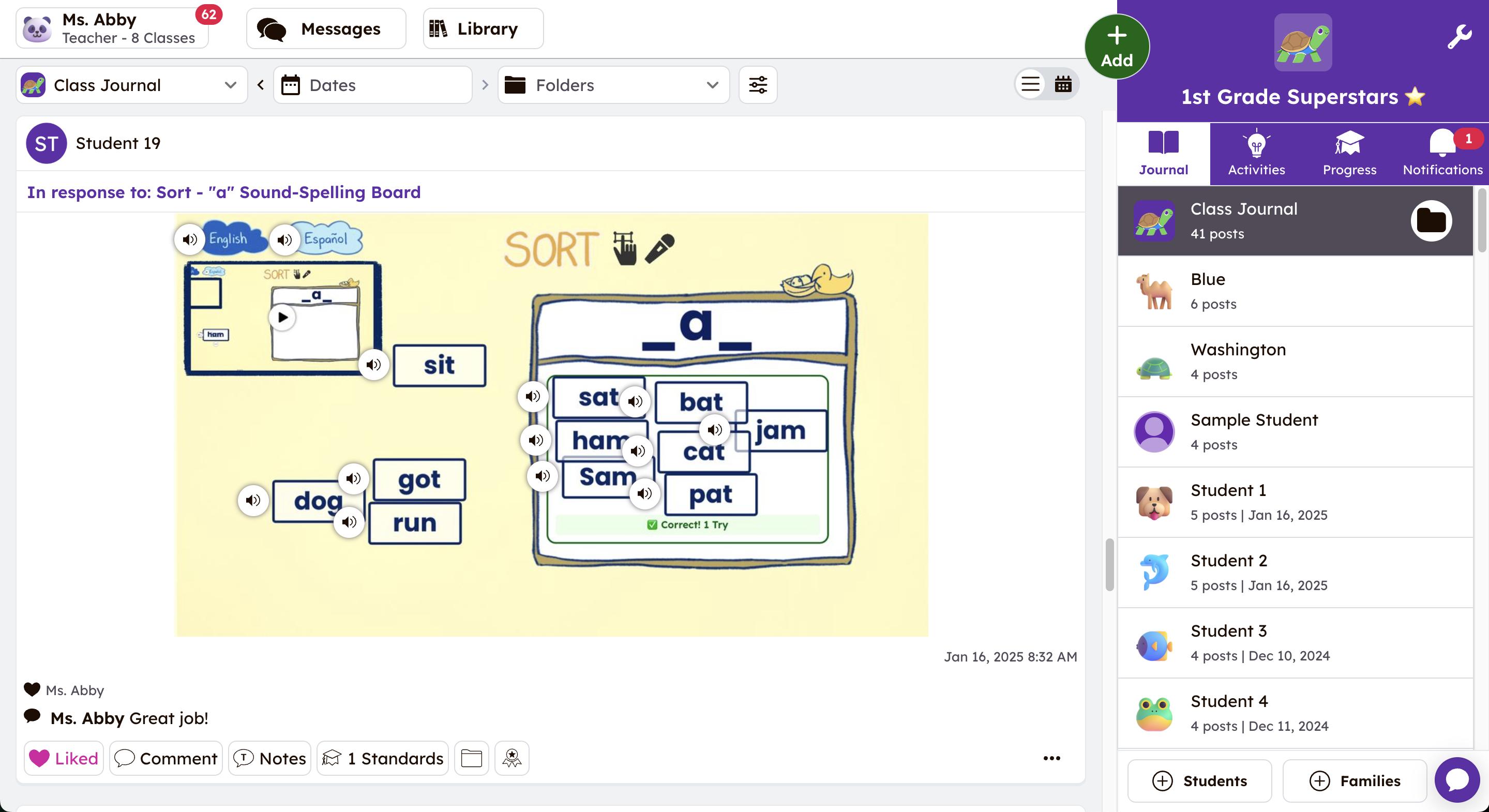
Task: Switch to calendar view
Action: click(x=1062, y=84)
